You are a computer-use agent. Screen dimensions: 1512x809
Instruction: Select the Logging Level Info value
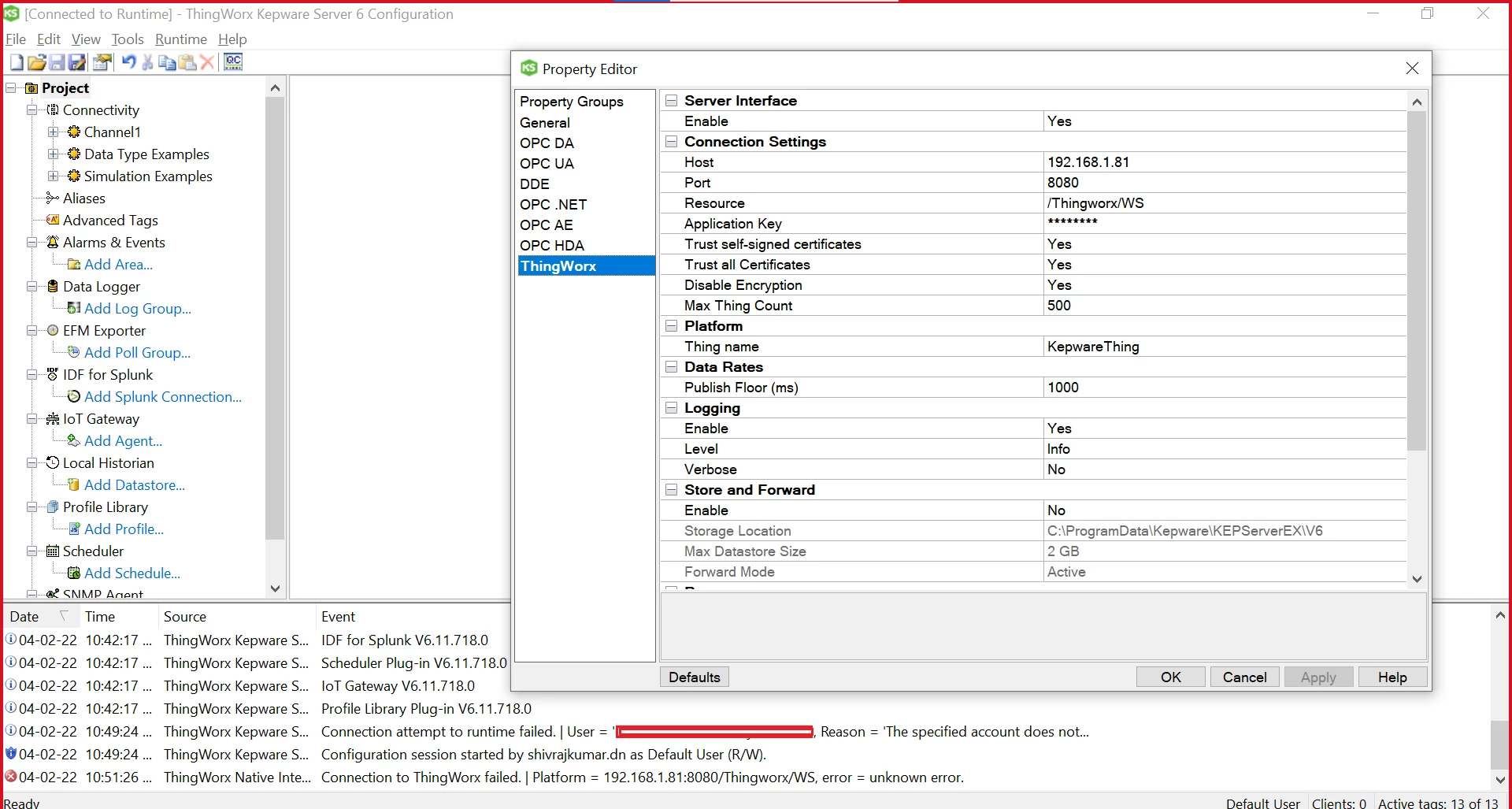(x=1225, y=449)
